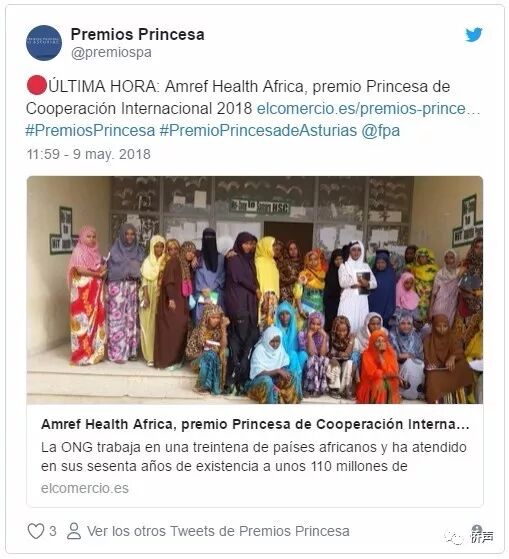Open the group photo of women thumbnail
The width and height of the screenshot is (509, 559).
255,290
